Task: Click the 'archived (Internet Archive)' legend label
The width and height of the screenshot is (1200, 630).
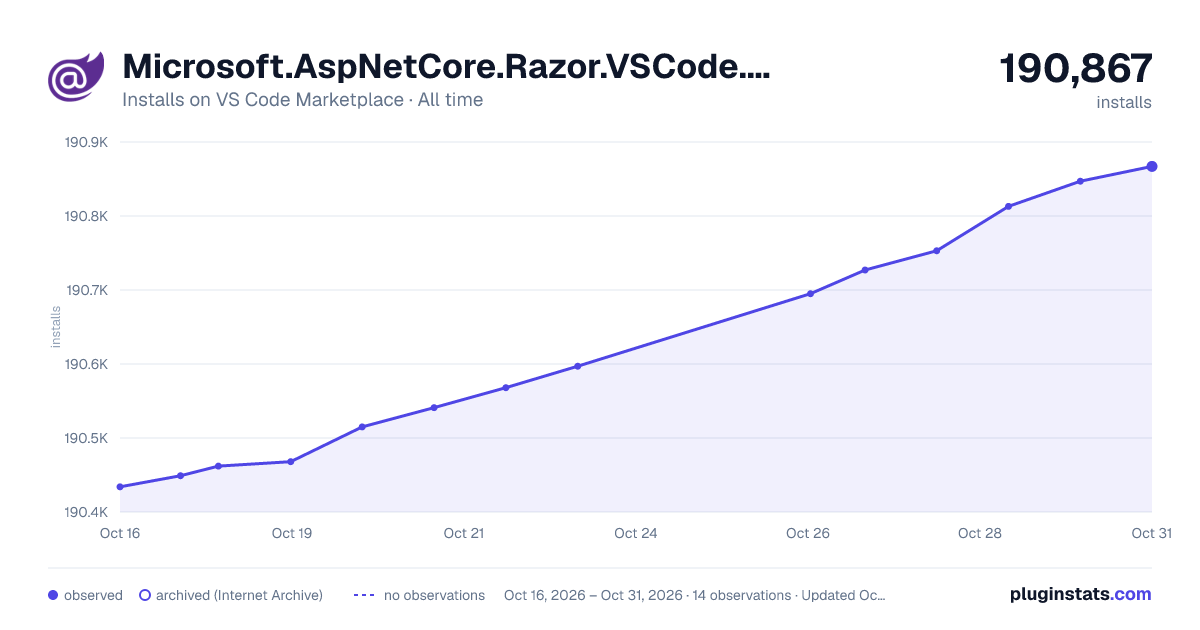Action: pyautogui.click(x=239, y=595)
